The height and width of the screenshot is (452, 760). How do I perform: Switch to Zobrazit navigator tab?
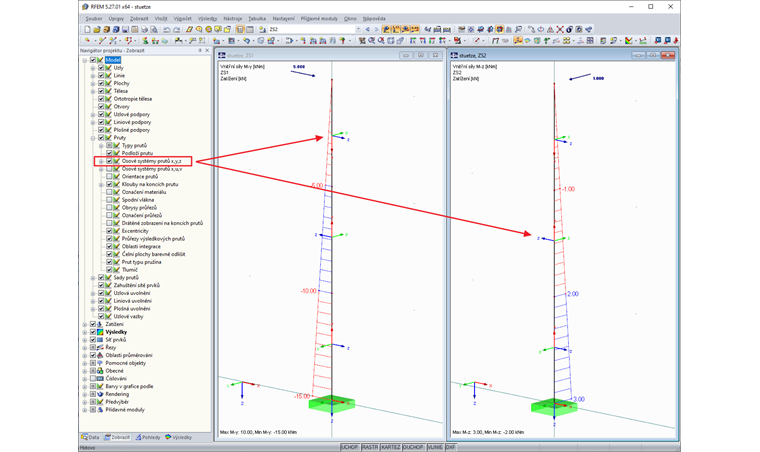pyautogui.click(x=117, y=437)
